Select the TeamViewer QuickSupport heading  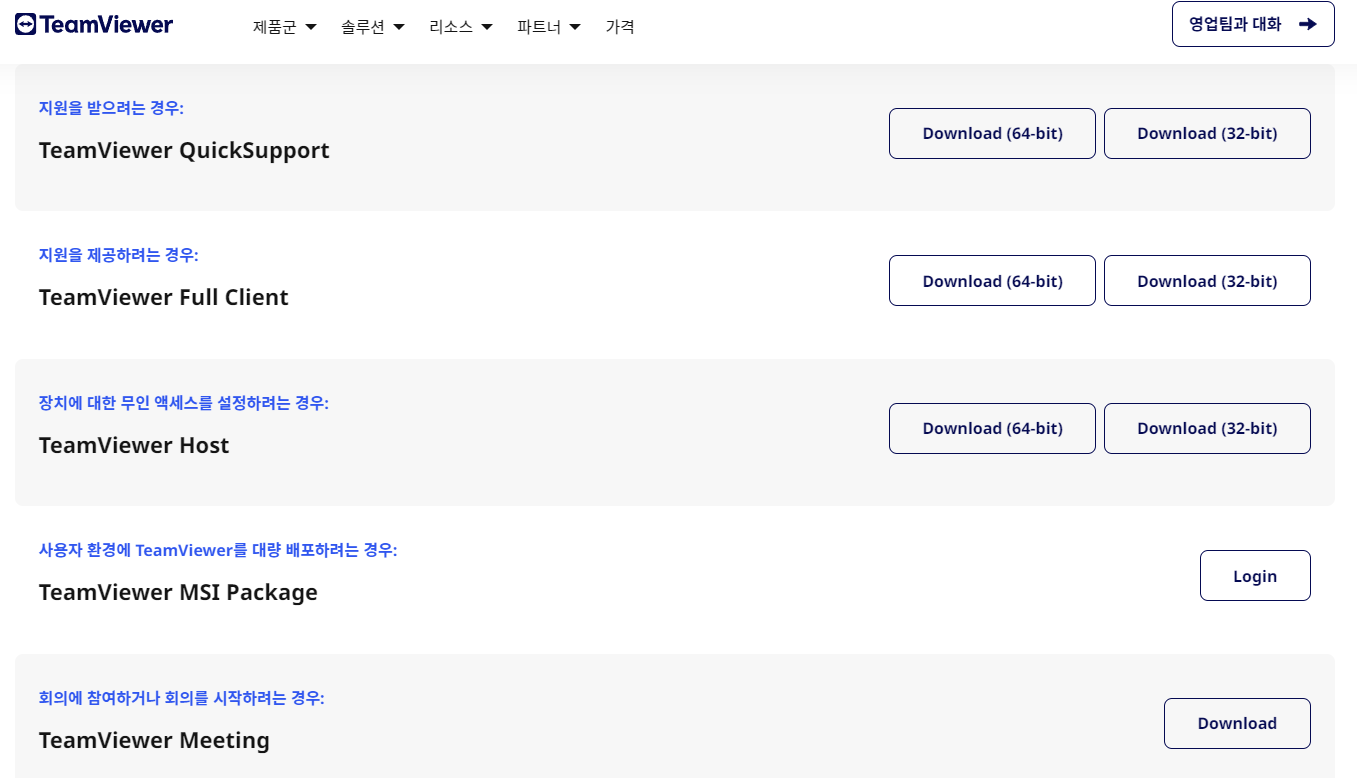(x=184, y=150)
